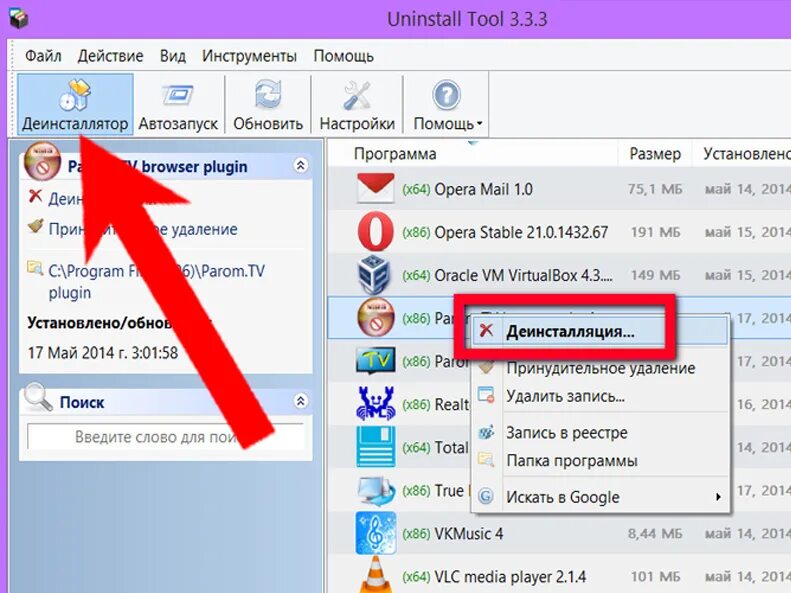Select the VKMusic 4 row

click(x=559, y=533)
